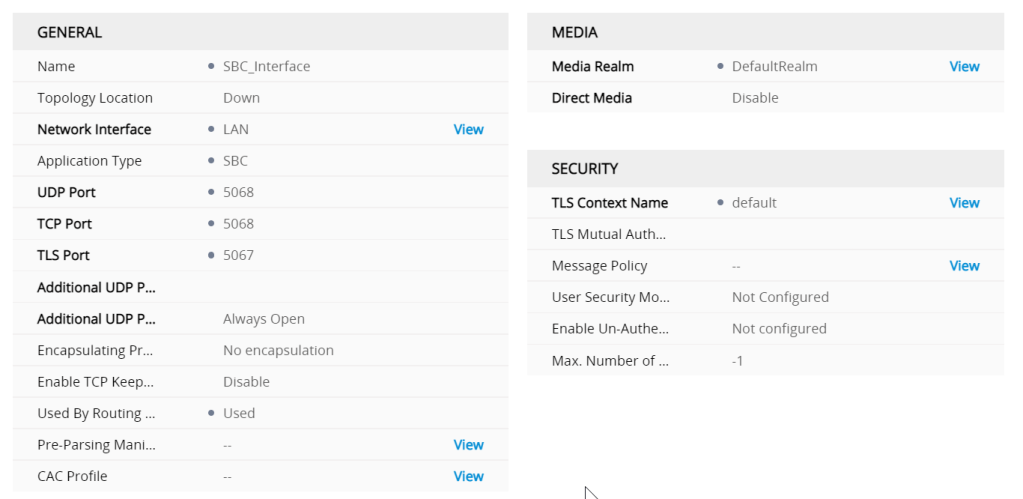The image size is (1023, 499).
Task: Open View for TLS Context Name
Action: click(964, 202)
